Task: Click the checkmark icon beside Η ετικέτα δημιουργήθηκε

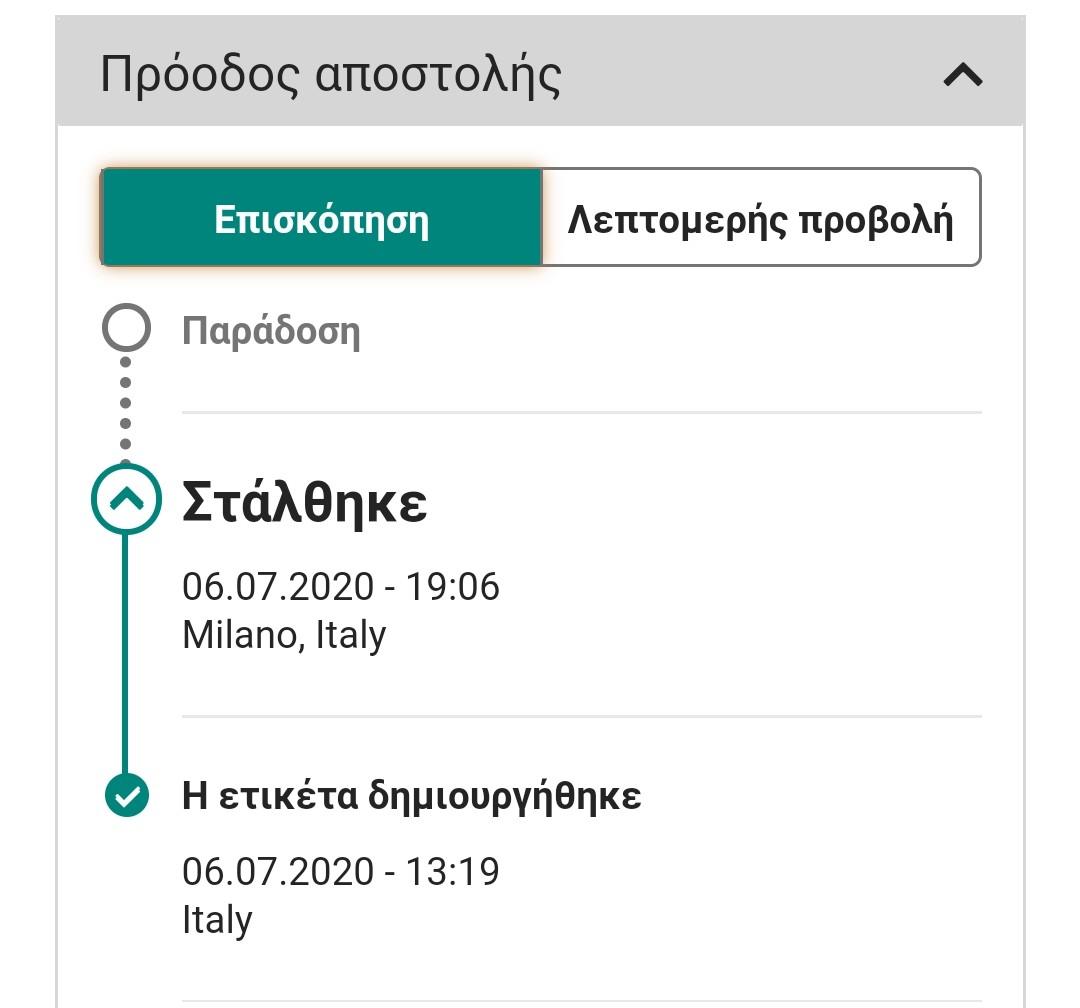Action: pos(124,797)
